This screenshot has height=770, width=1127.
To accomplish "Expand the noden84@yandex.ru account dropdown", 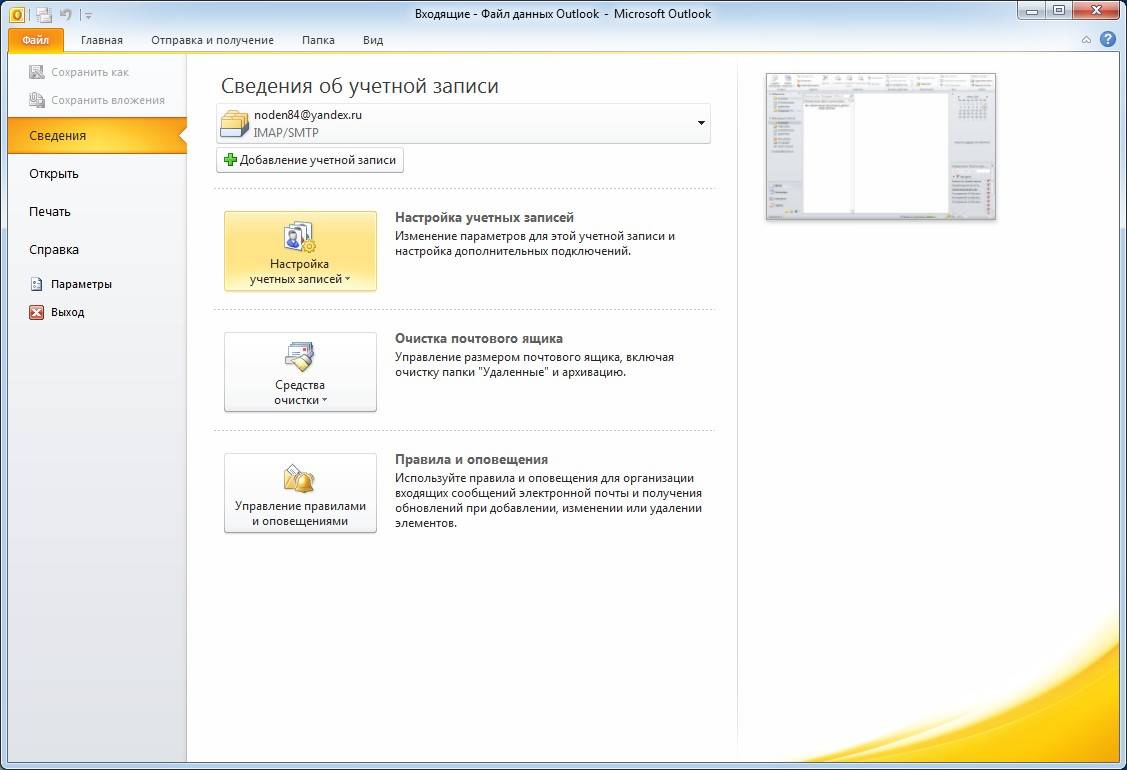I will point(701,124).
